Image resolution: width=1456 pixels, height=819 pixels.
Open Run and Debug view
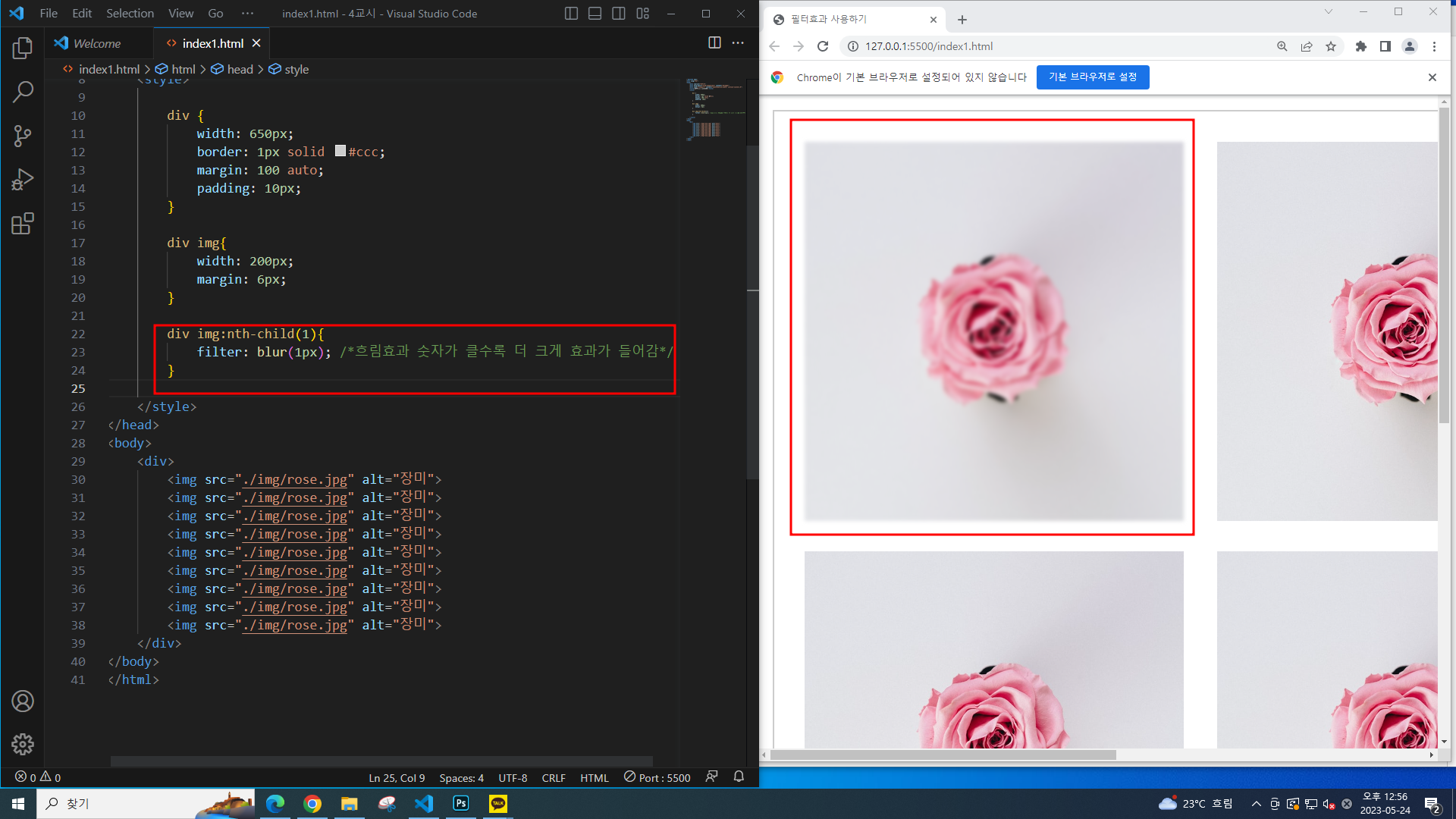[x=23, y=180]
